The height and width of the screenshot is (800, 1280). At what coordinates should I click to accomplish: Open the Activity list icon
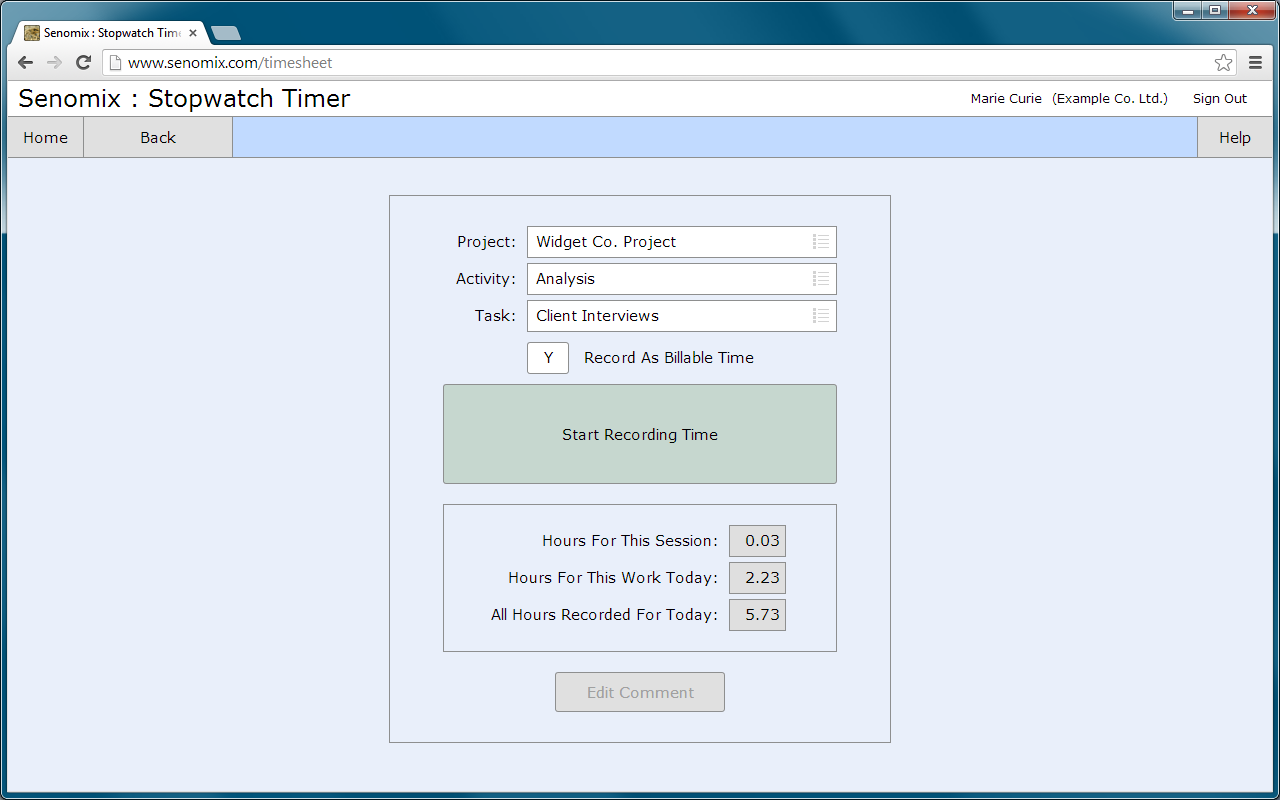coord(821,279)
